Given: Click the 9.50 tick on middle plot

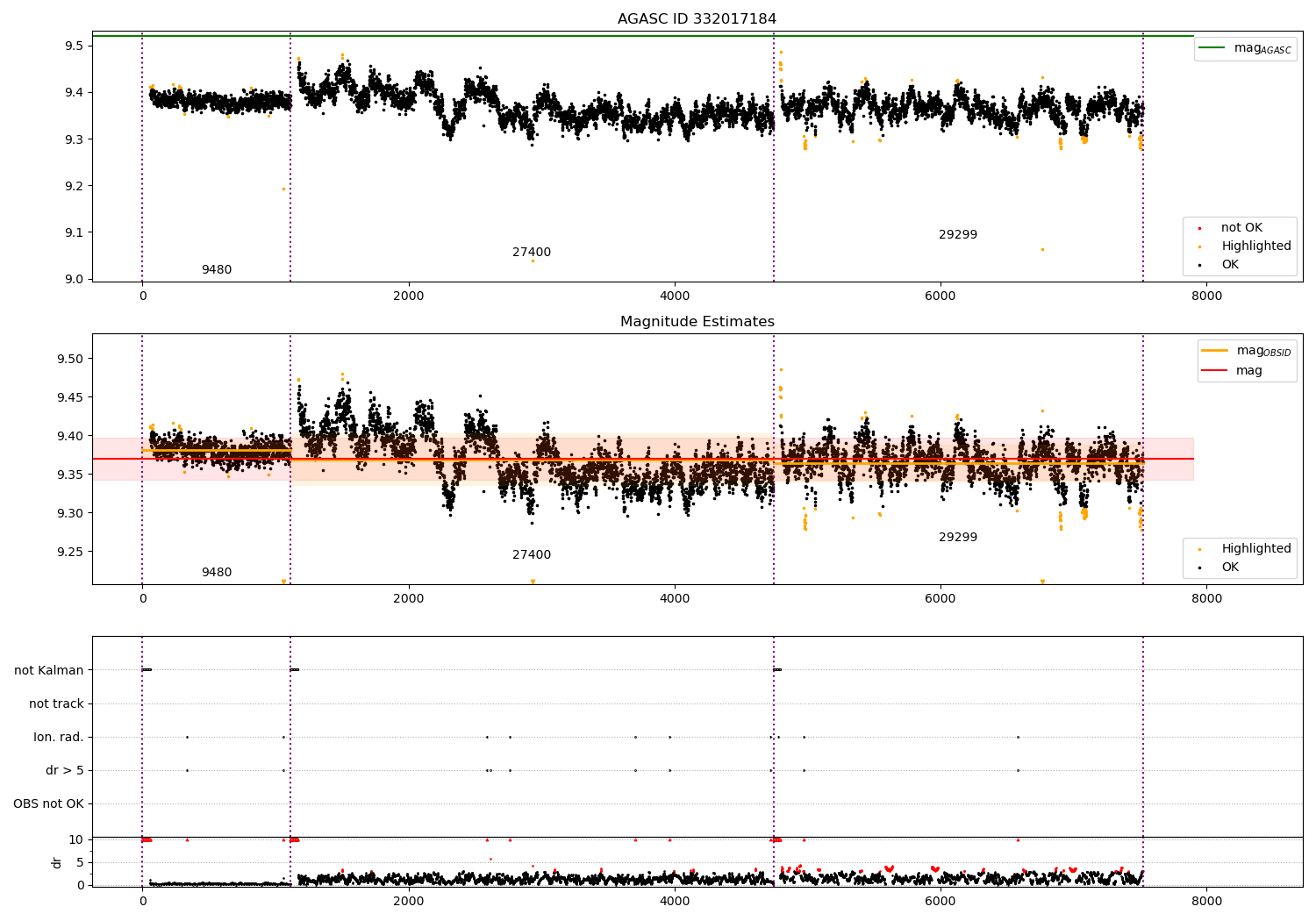Looking at the screenshot, I should (70, 359).
